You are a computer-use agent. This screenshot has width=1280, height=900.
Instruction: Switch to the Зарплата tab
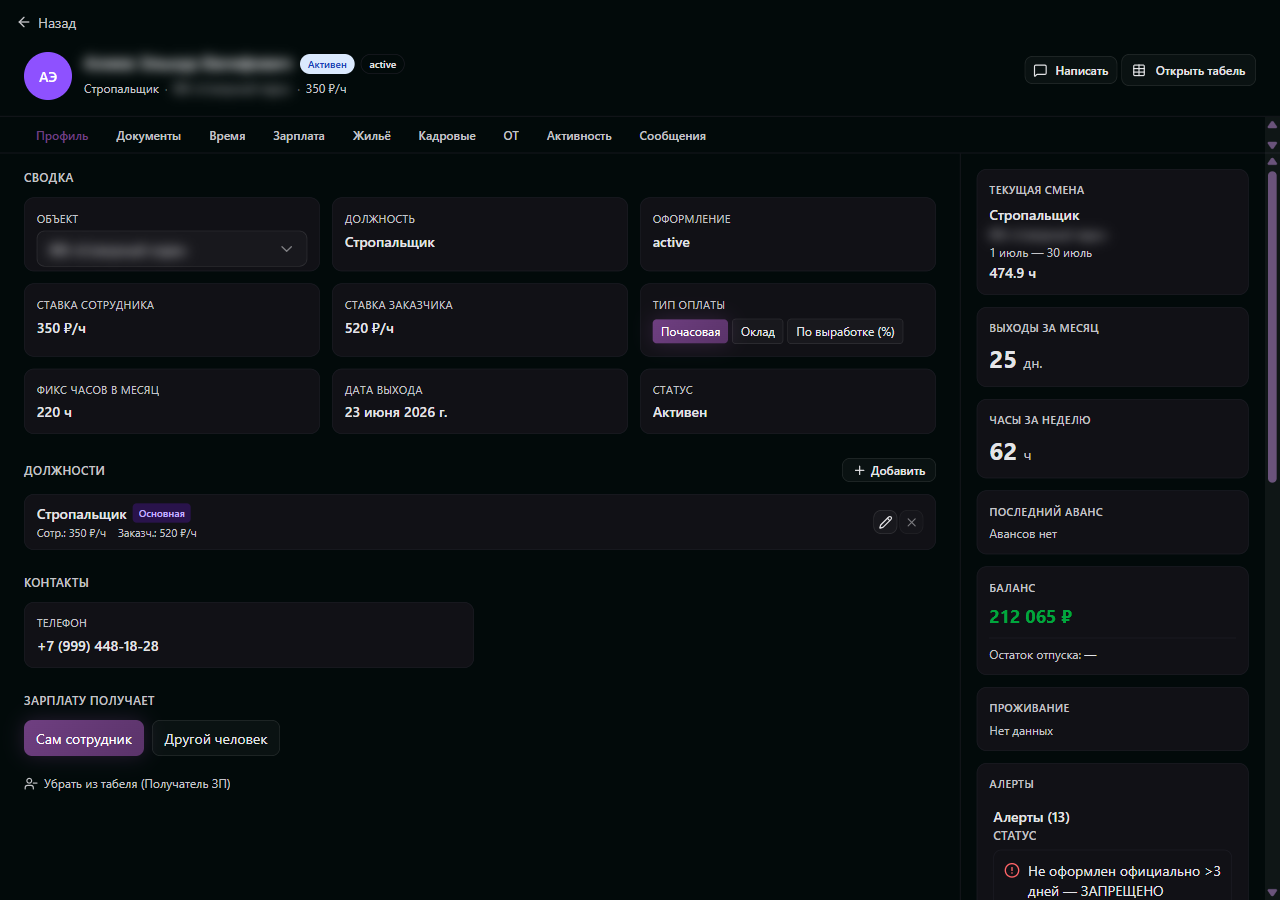click(x=299, y=136)
